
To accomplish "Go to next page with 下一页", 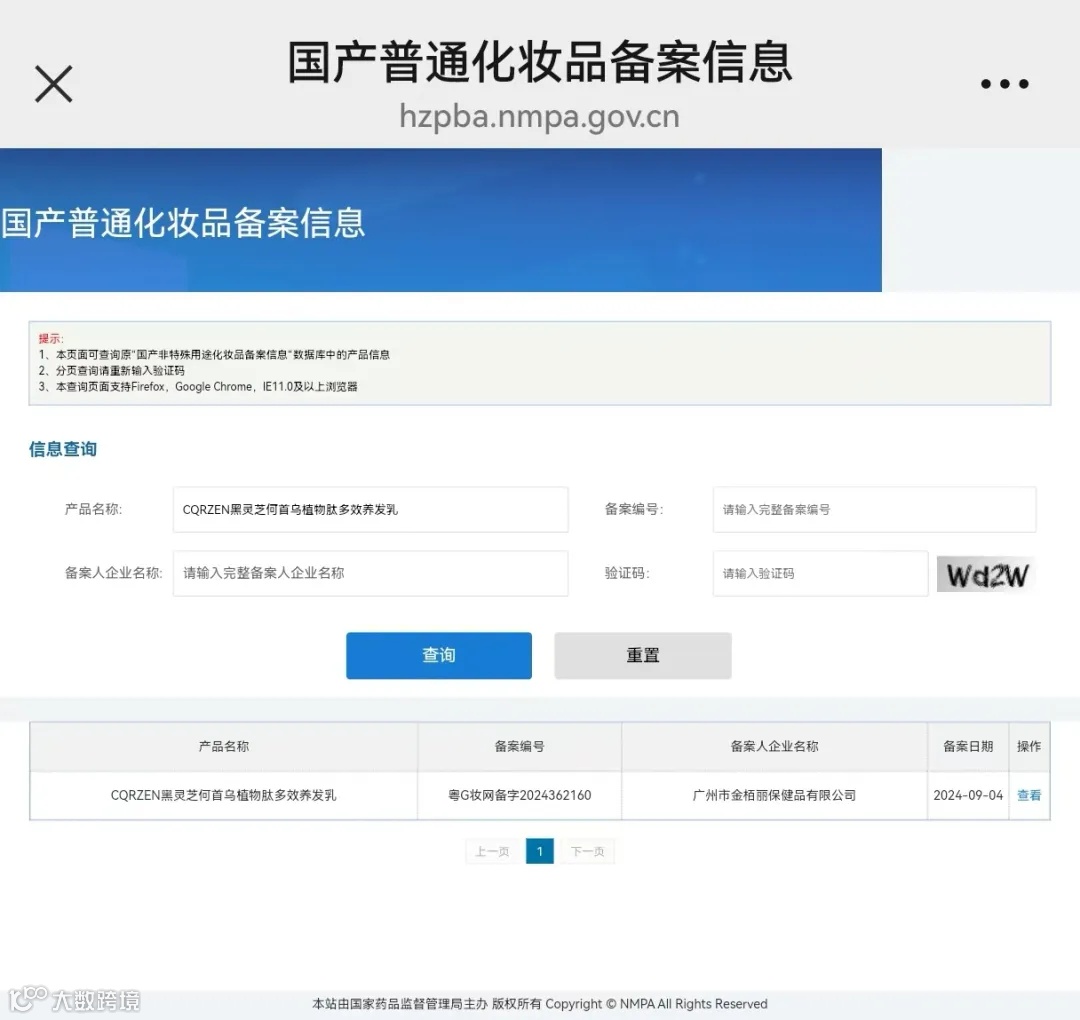I will click(587, 852).
